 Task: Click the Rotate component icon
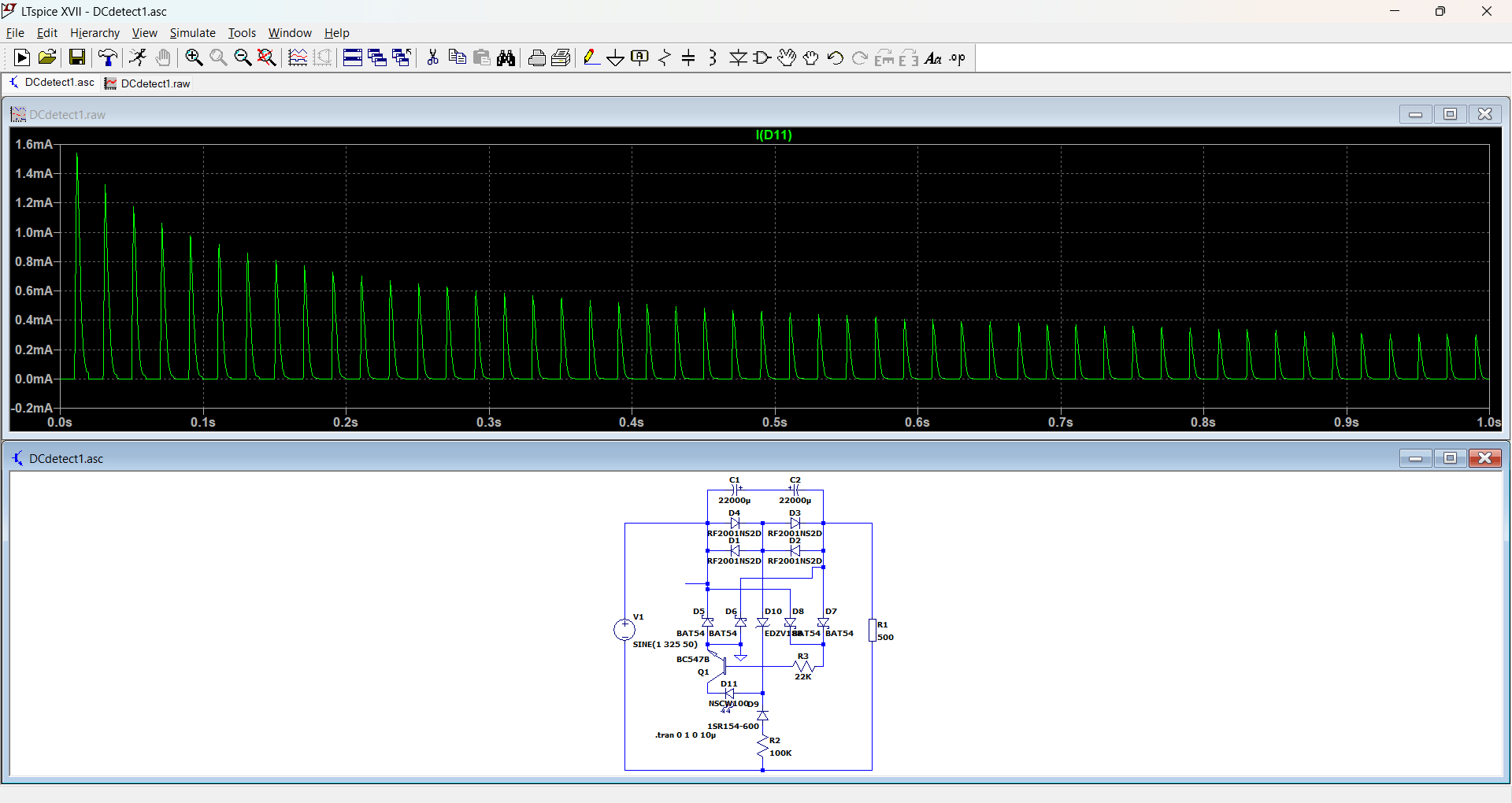point(884,57)
